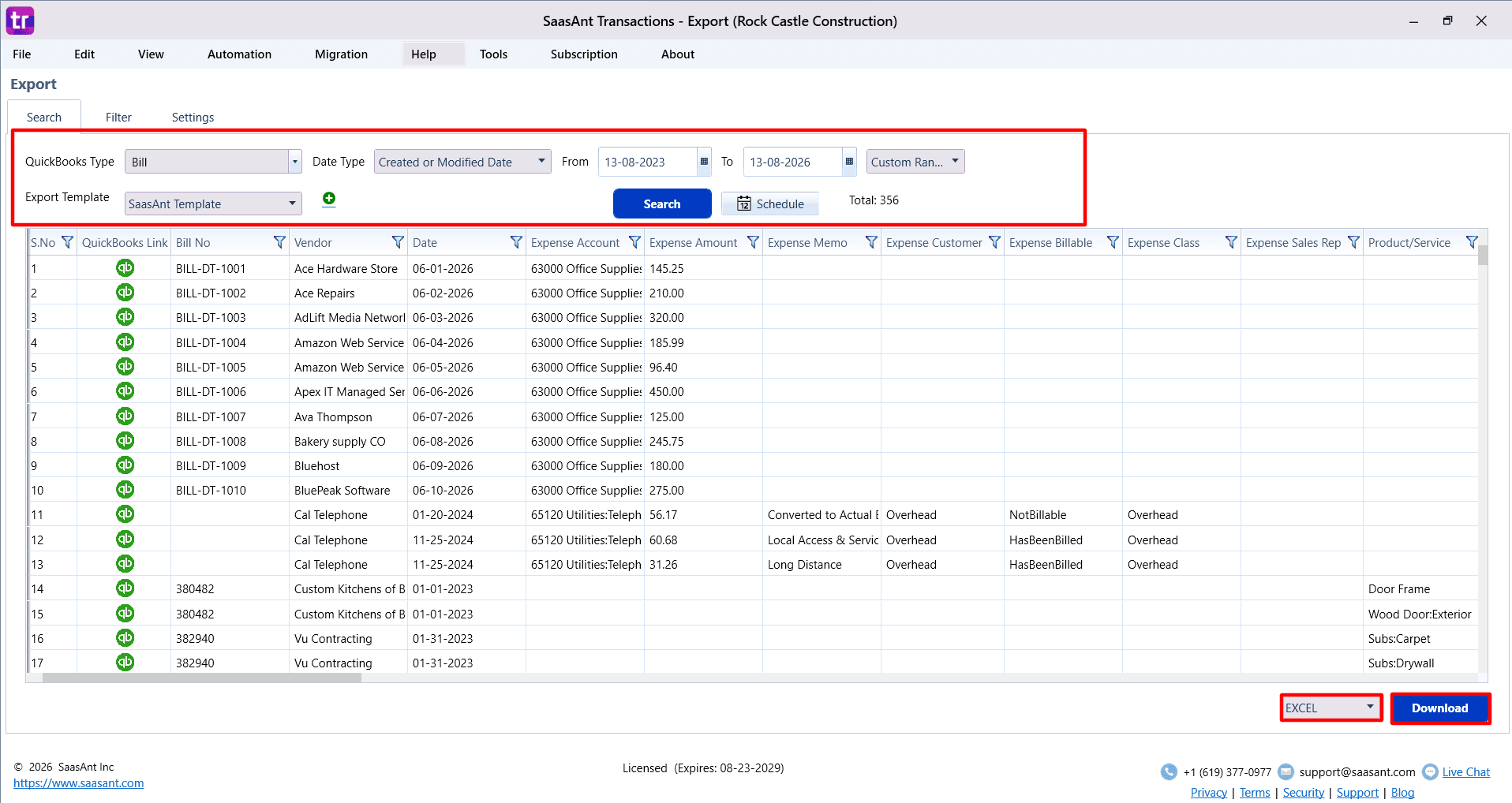Open QuickBooks link for BILL-DT-1001 row
Screen dimensions: 1512x803
pos(125,268)
